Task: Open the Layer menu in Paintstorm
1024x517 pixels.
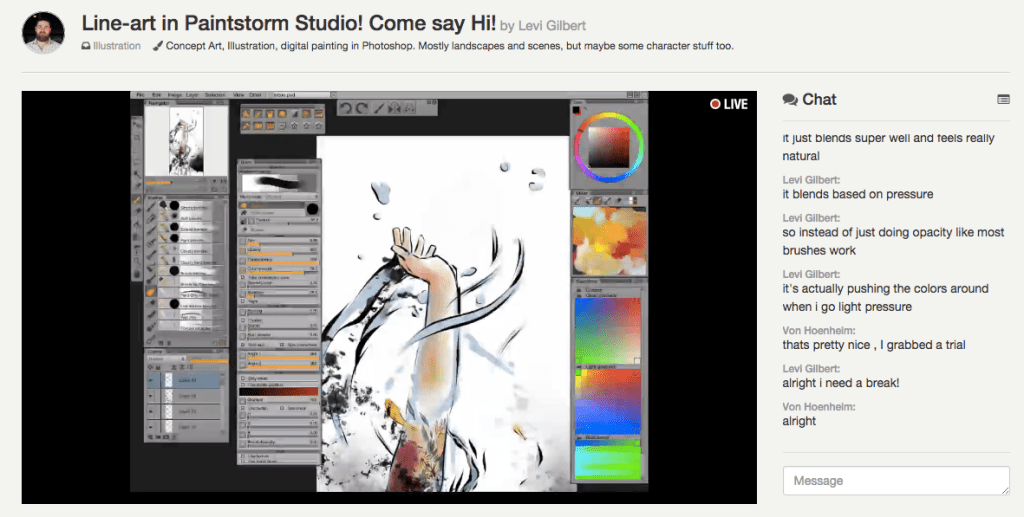Action: (192, 95)
